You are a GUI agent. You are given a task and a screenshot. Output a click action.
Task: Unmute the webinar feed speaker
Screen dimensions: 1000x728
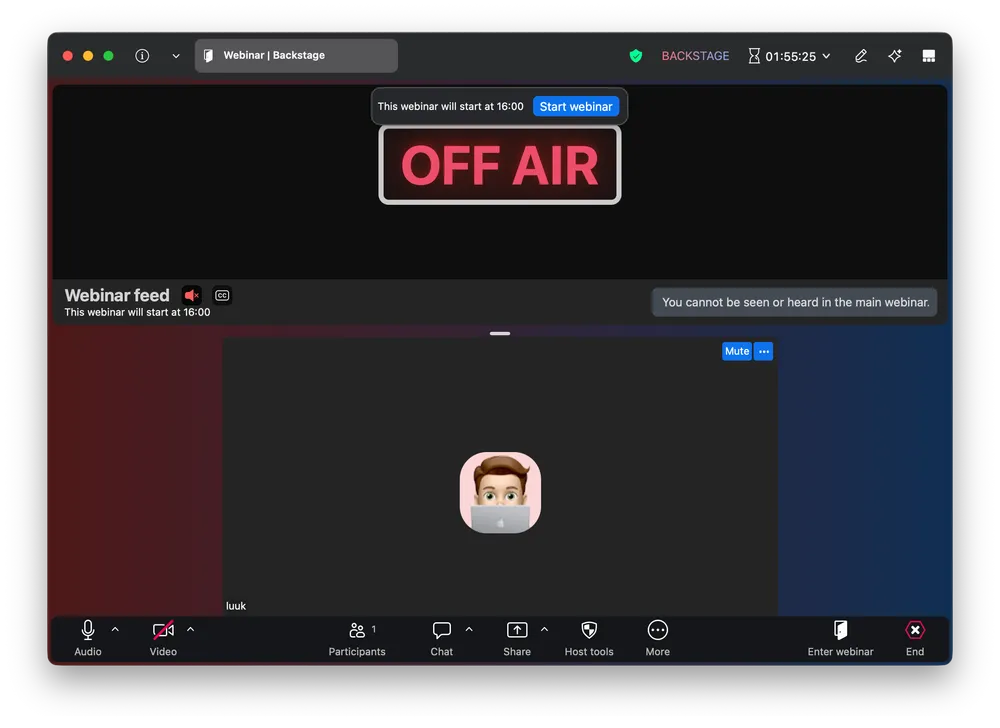pyautogui.click(x=192, y=295)
